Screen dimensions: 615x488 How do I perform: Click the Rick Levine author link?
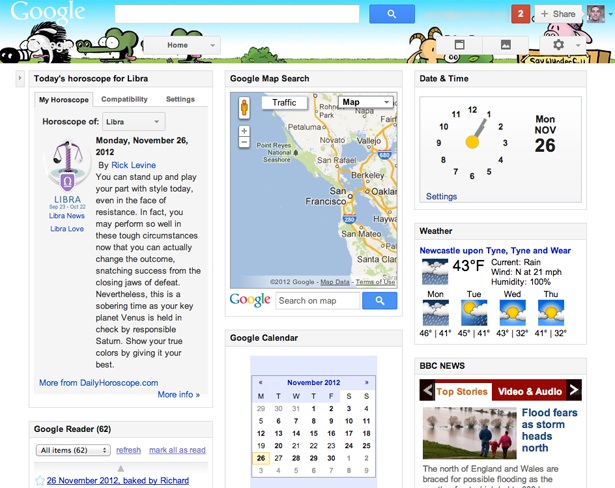click(134, 165)
